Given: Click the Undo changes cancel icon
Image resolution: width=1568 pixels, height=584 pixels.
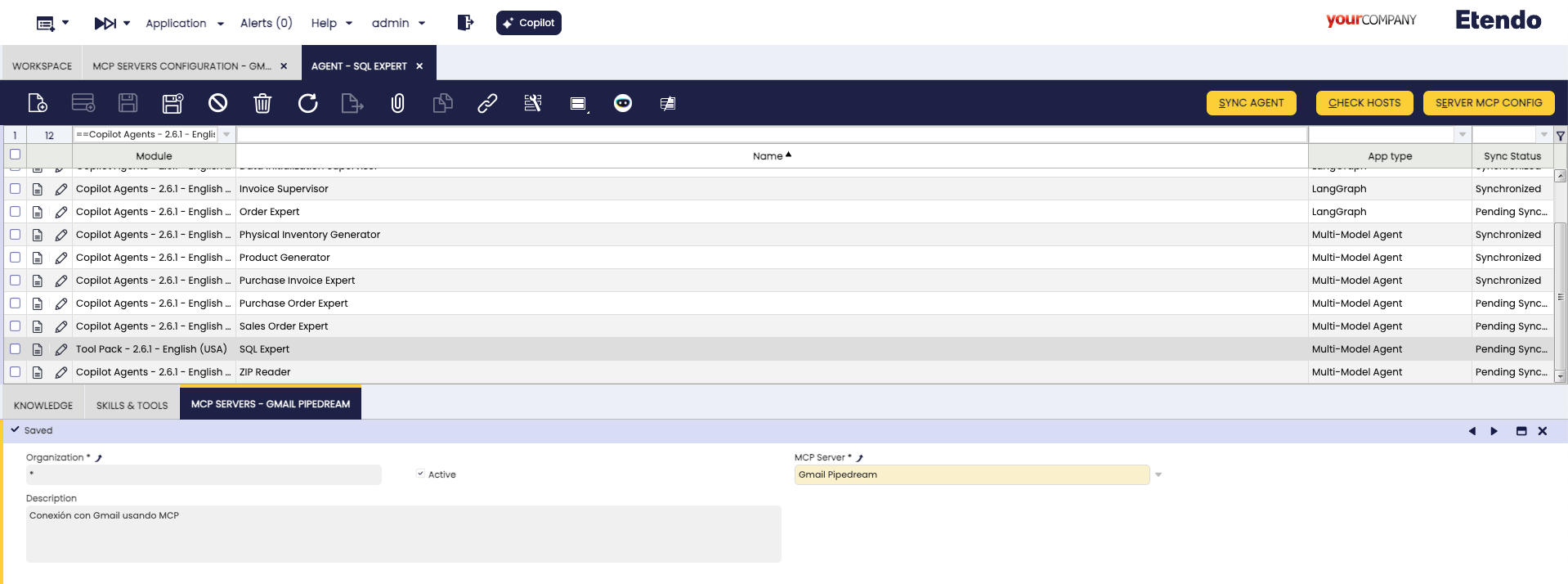Looking at the screenshot, I should point(217,103).
